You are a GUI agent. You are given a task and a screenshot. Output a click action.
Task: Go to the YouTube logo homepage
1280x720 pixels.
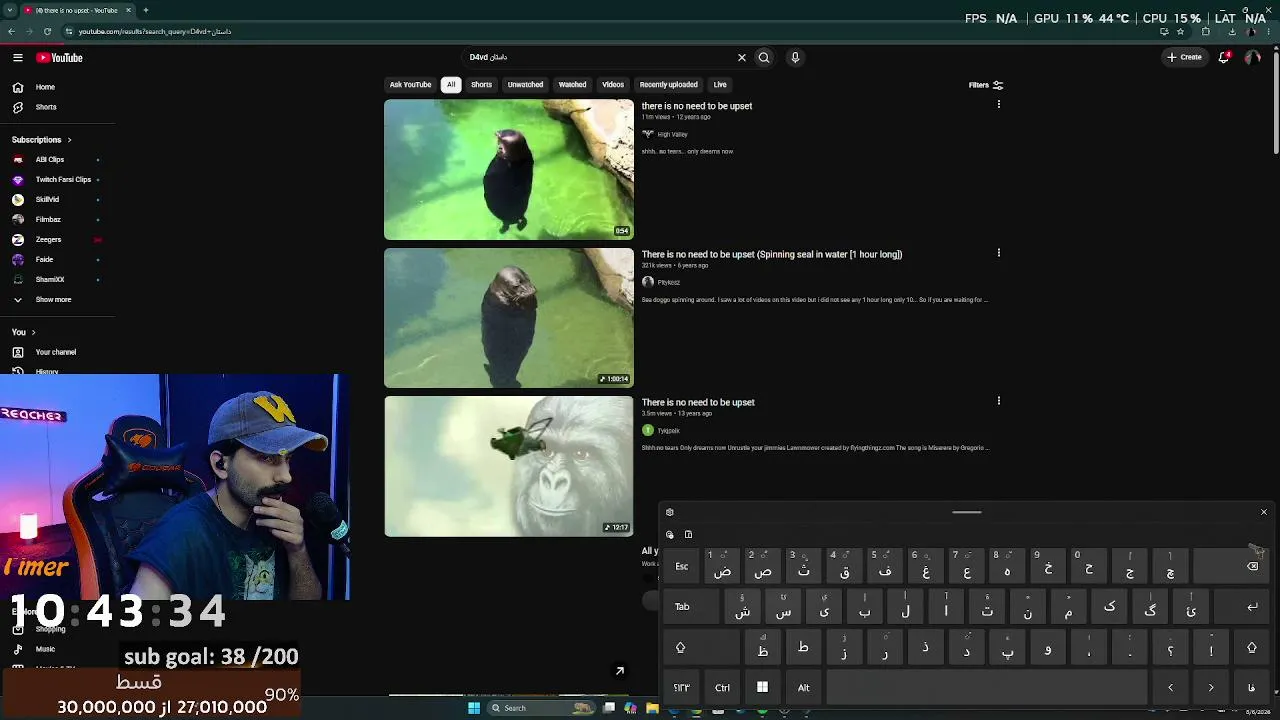click(x=60, y=58)
